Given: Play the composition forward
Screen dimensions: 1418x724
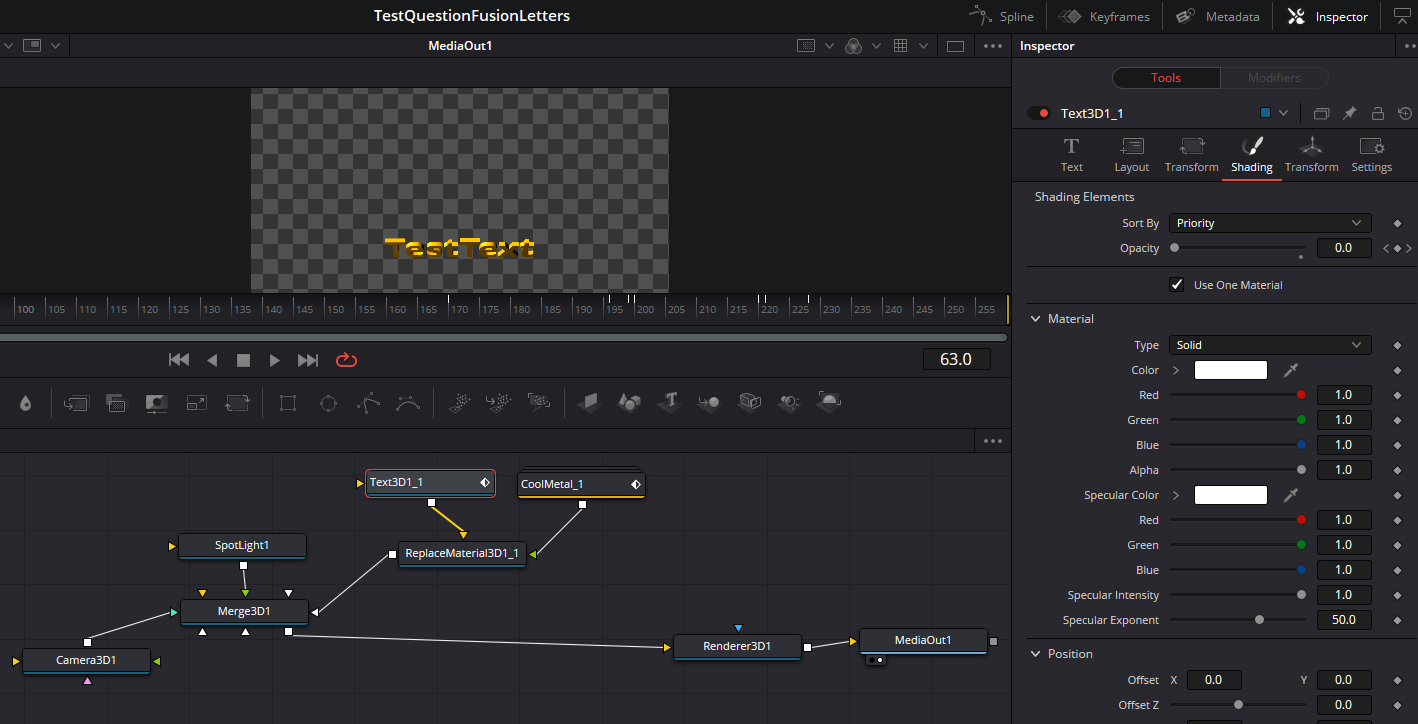Looking at the screenshot, I should click(x=274, y=360).
